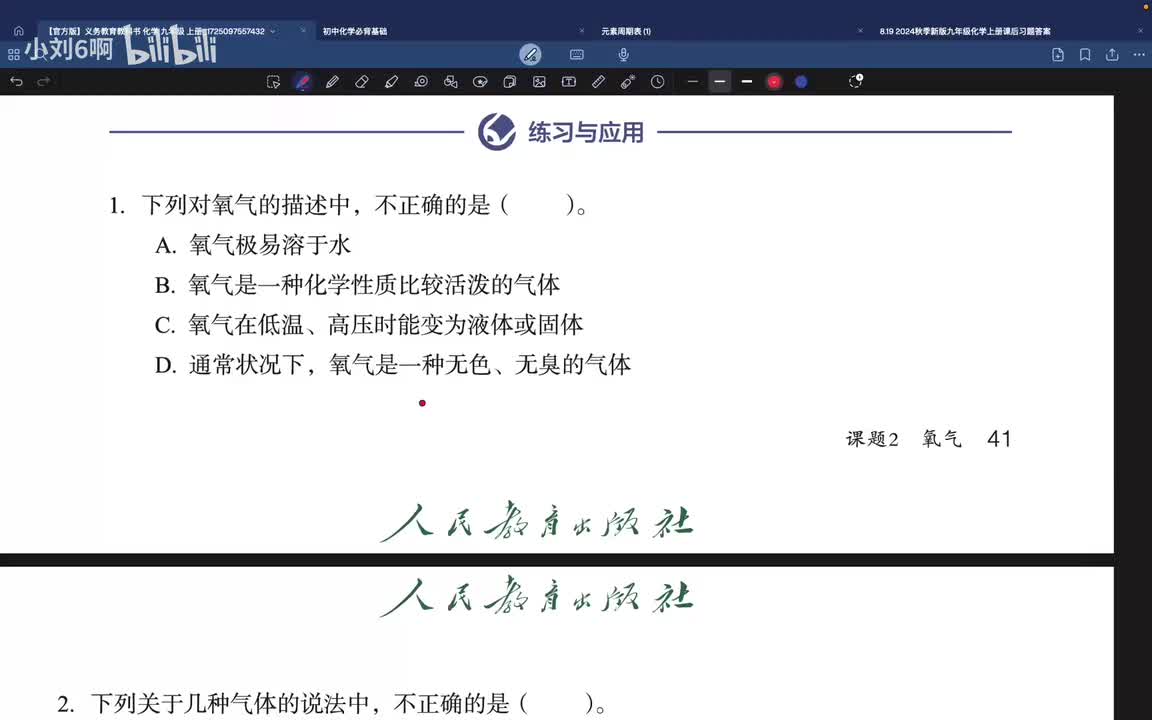The image size is (1152, 720).
Task: Choose the eraser tool
Action: [361, 82]
